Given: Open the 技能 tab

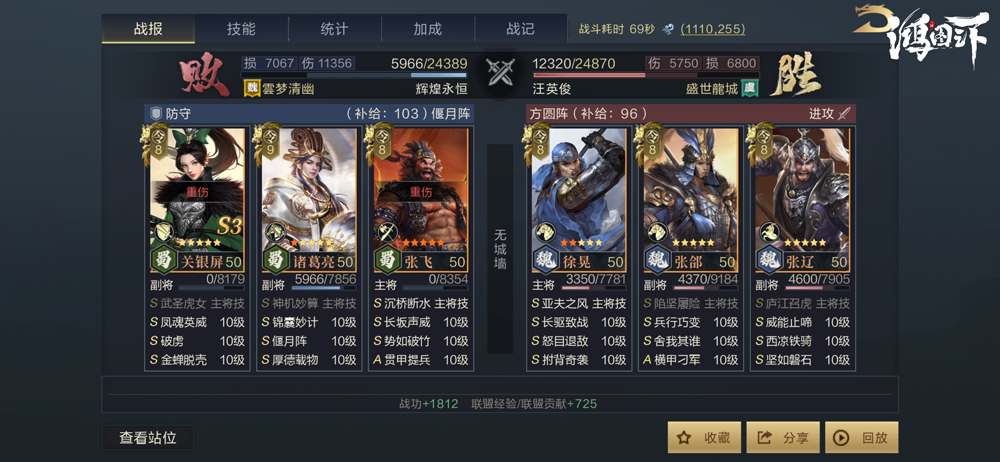Looking at the screenshot, I should (241, 29).
